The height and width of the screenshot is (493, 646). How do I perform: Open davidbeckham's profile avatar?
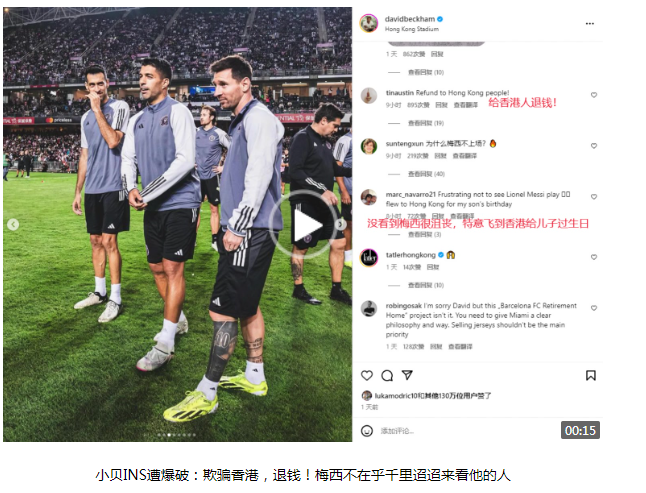369,23
